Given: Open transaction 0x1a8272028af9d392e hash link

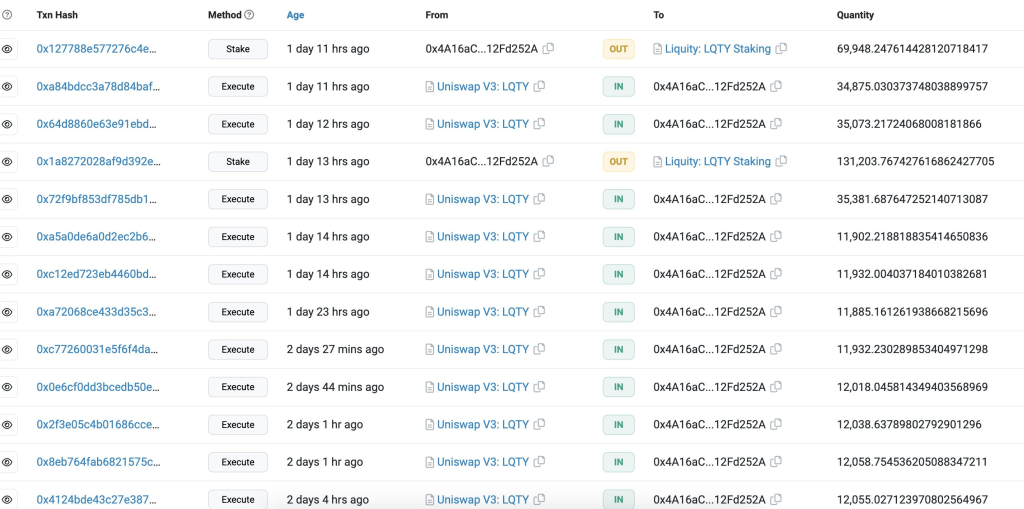Looking at the screenshot, I should (x=98, y=161).
